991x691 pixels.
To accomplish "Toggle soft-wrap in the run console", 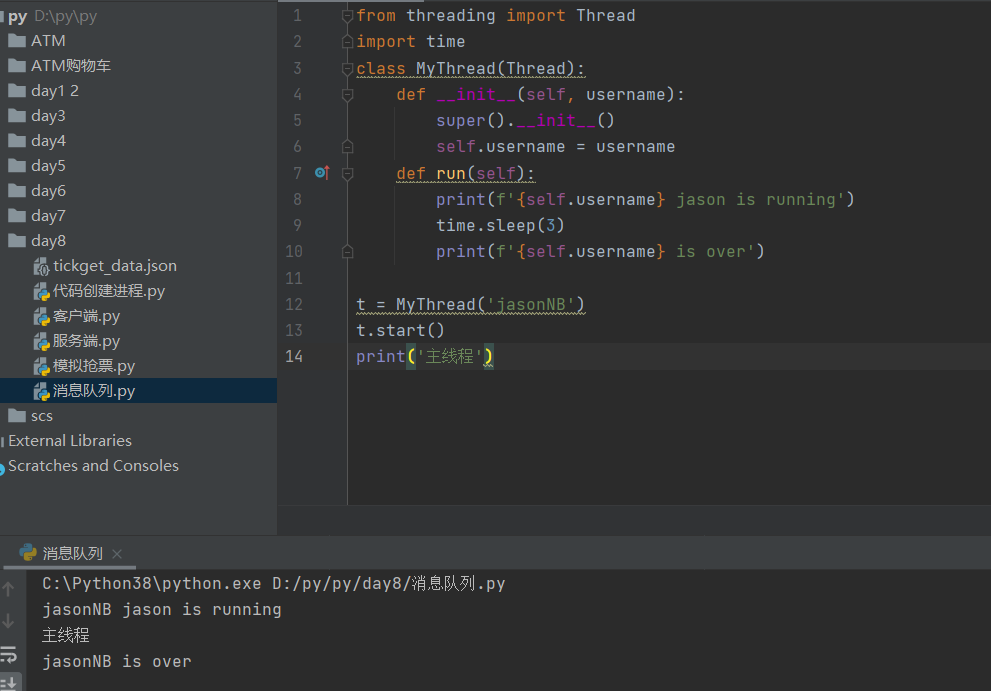I will click(9, 655).
